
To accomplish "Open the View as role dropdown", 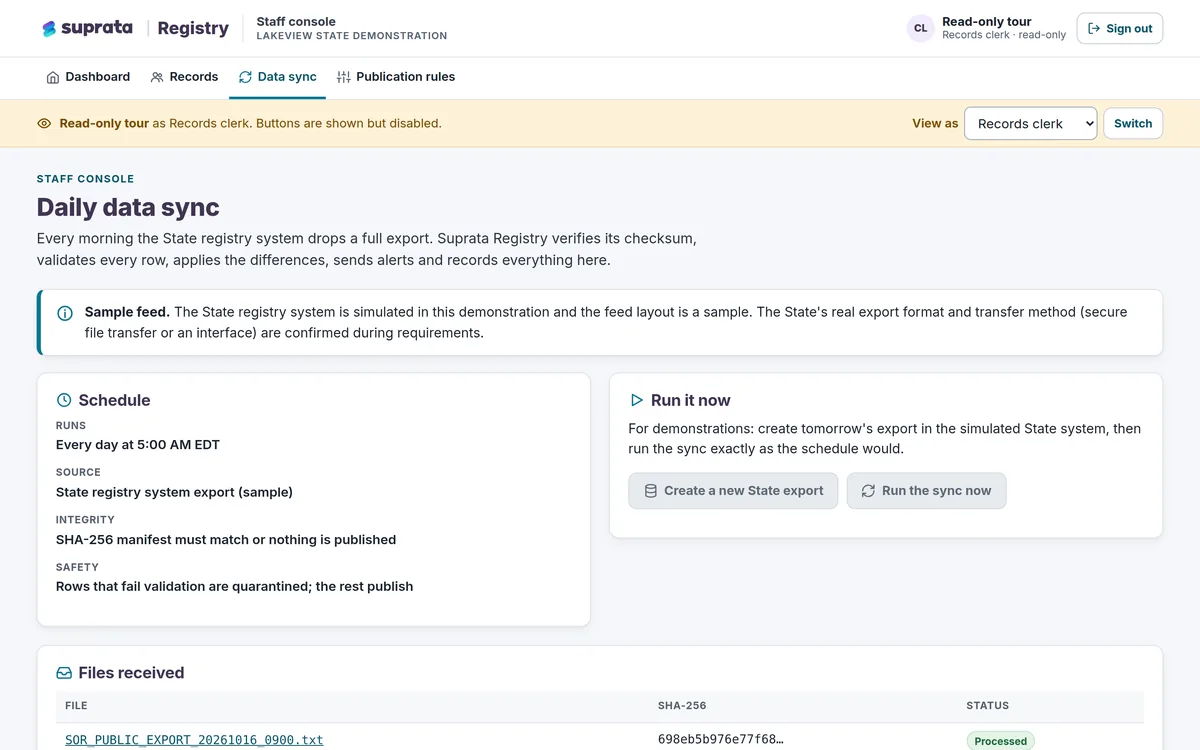I will click(x=1030, y=124).
